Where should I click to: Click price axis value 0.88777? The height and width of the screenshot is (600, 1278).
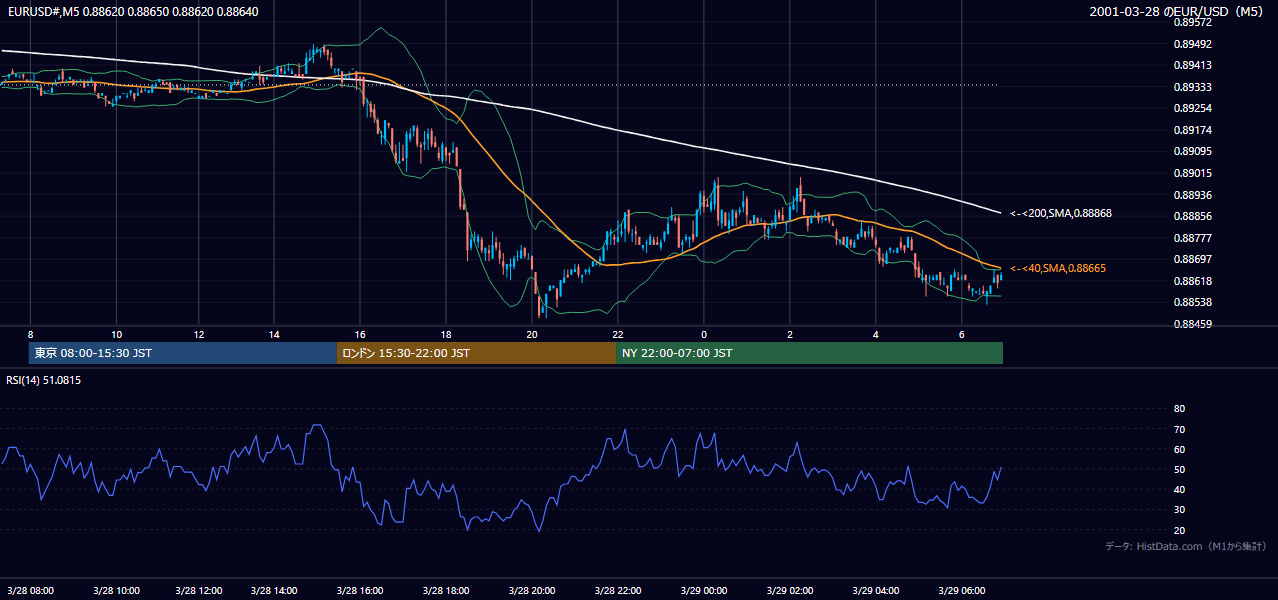point(1192,238)
